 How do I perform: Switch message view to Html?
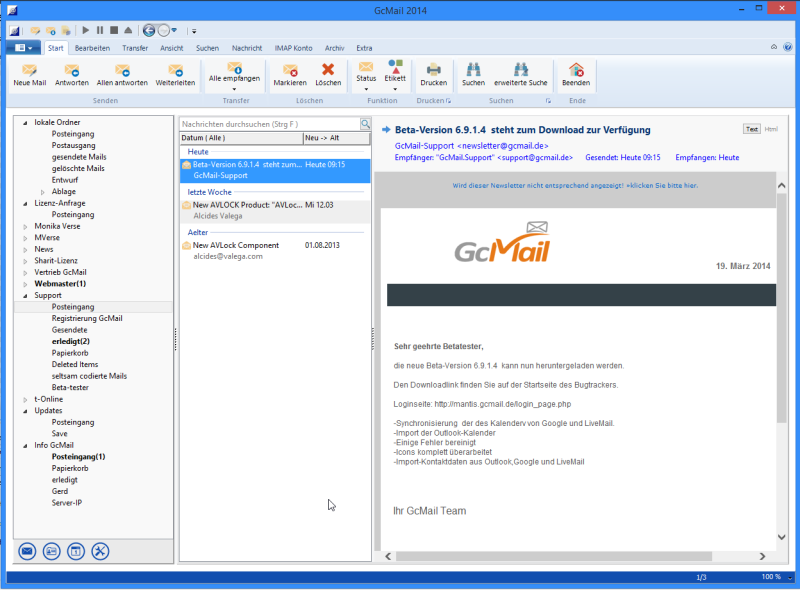point(771,129)
